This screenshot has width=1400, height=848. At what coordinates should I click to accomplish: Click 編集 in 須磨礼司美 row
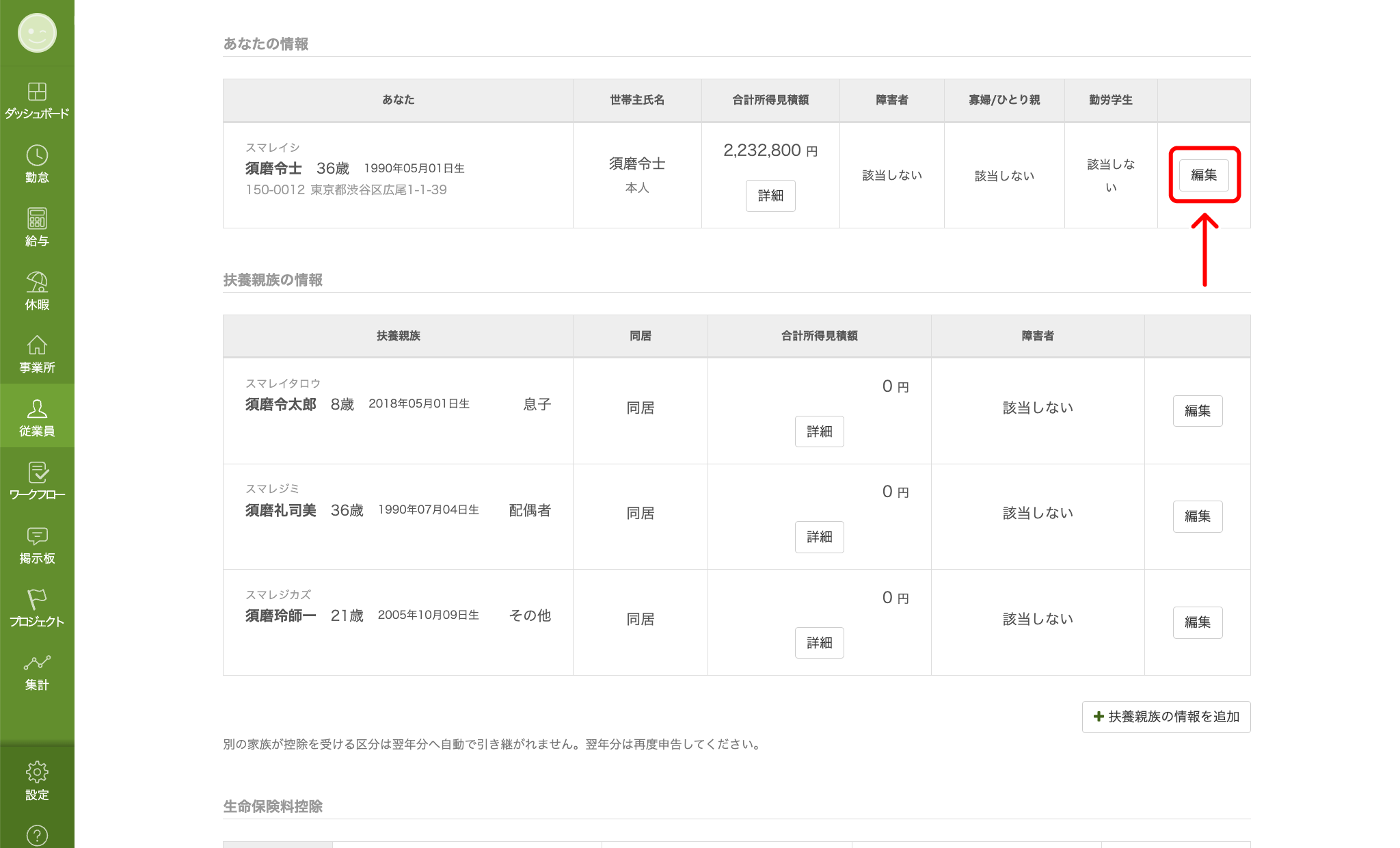tap(1198, 516)
